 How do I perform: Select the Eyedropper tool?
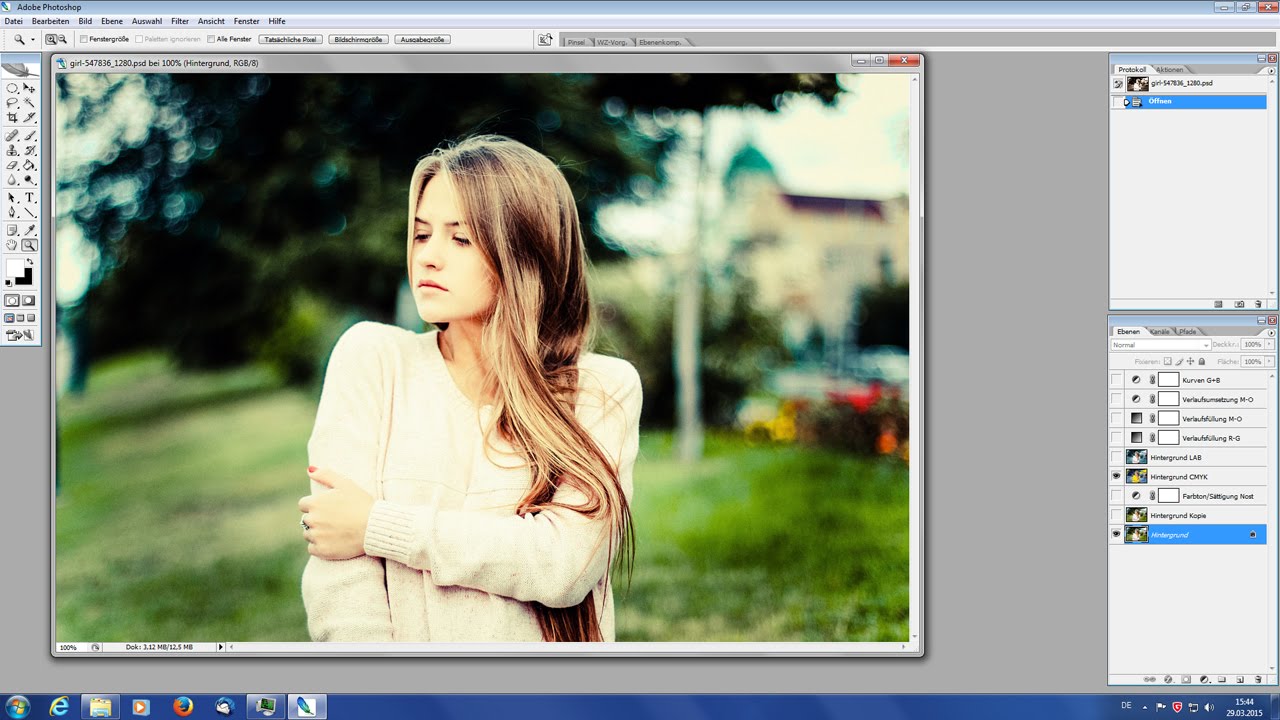[29, 230]
